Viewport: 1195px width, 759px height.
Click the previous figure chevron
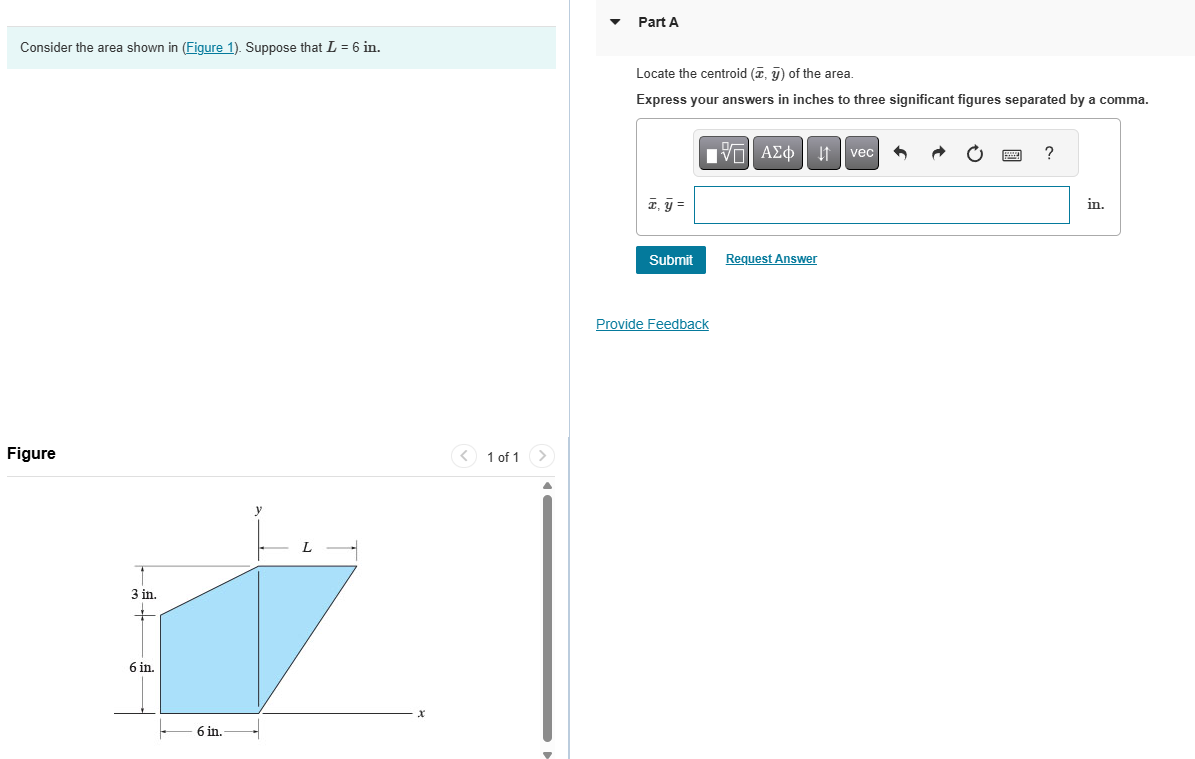[x=463, y=456]
